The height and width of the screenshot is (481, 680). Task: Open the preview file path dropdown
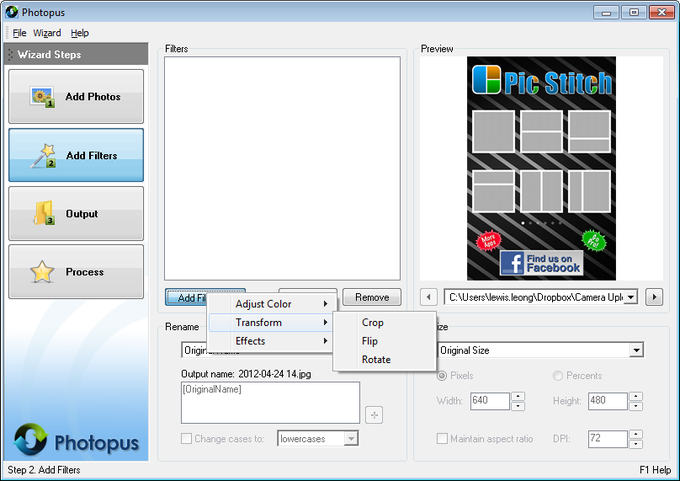click(631, 298)
